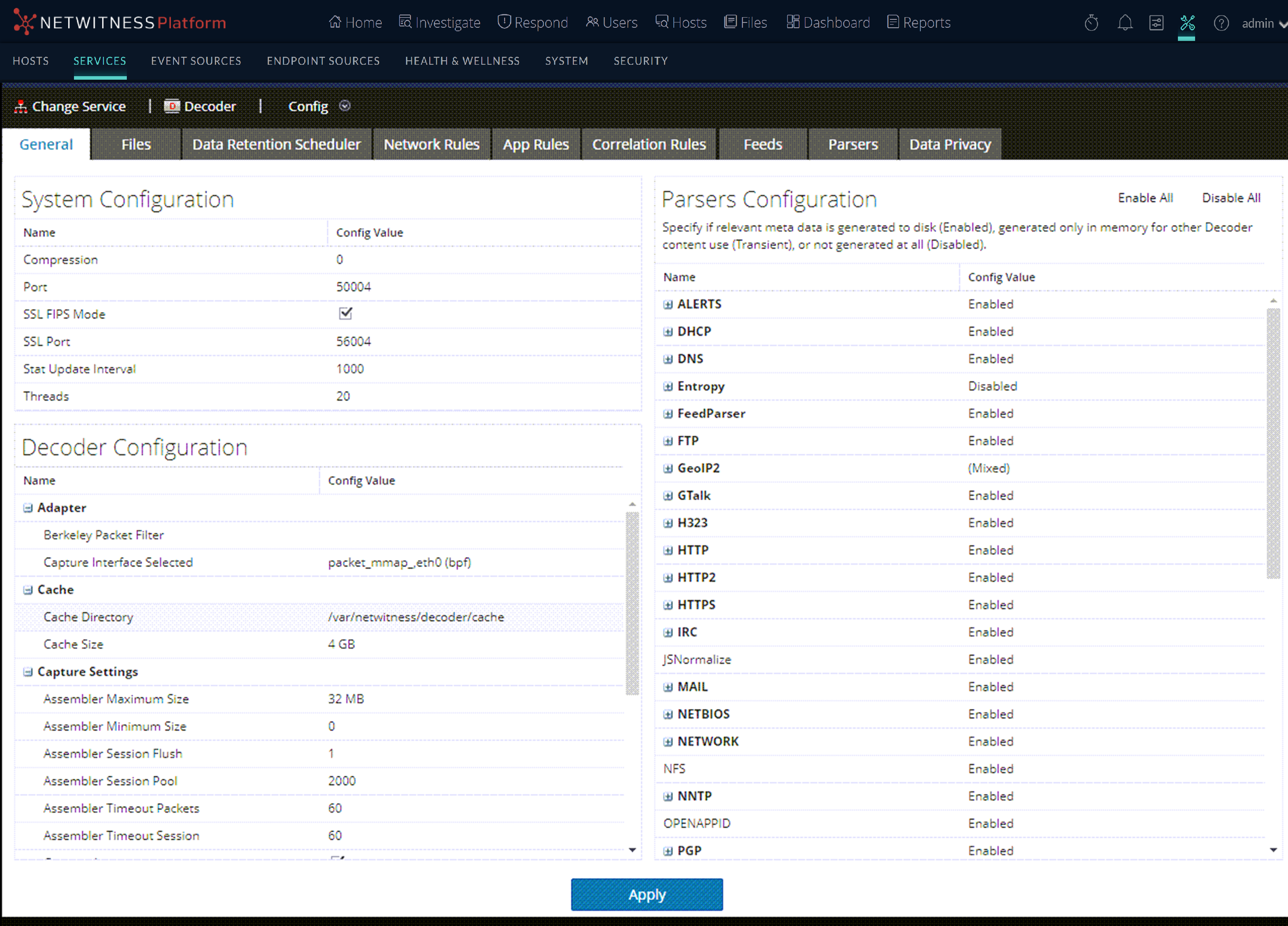Click the Change Service network icon
Viewport: 1288px width, 926px height.
tap(21, 106)
